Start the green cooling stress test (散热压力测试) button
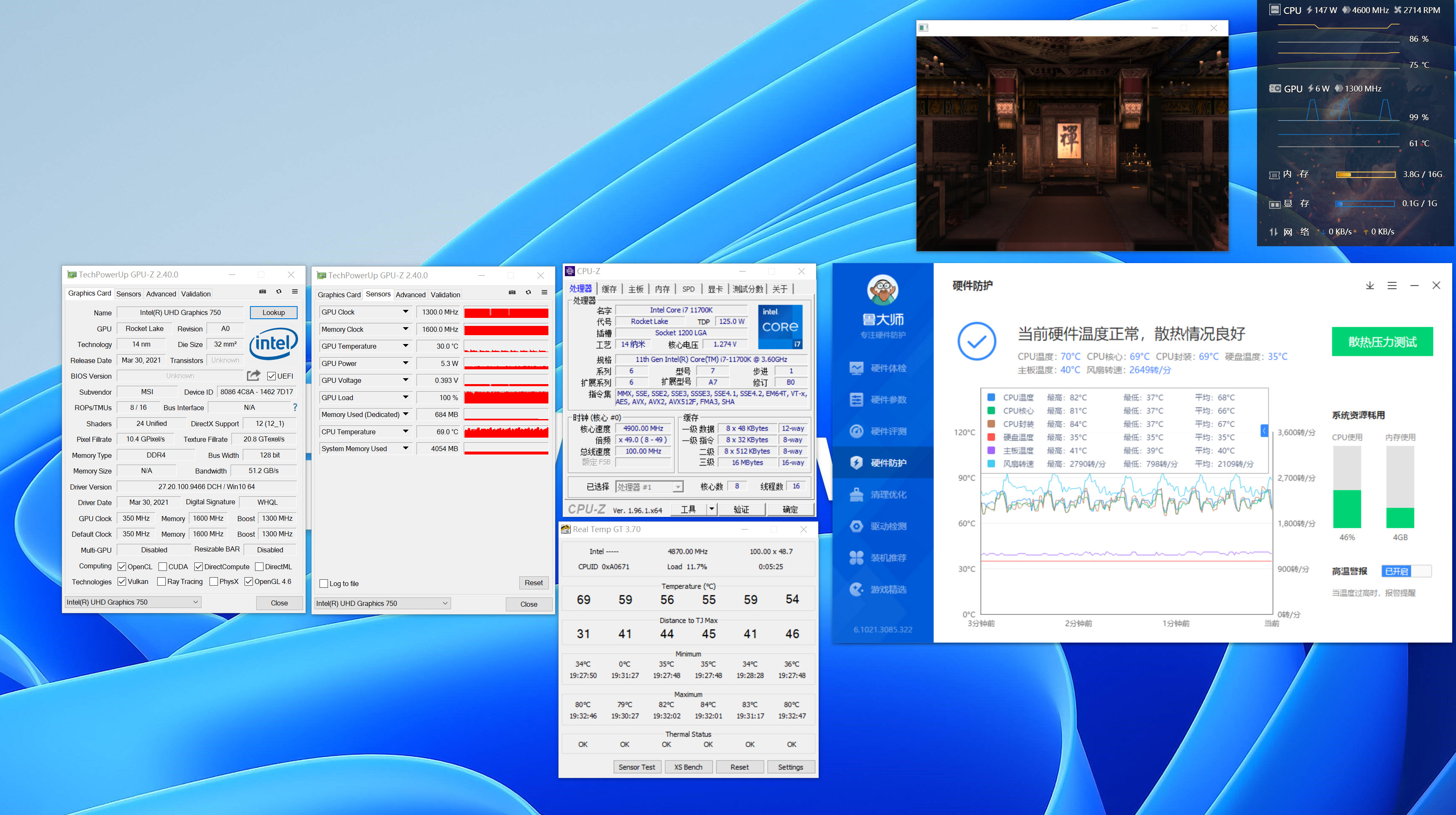The image size is (1456, 815). point(1382,342)
